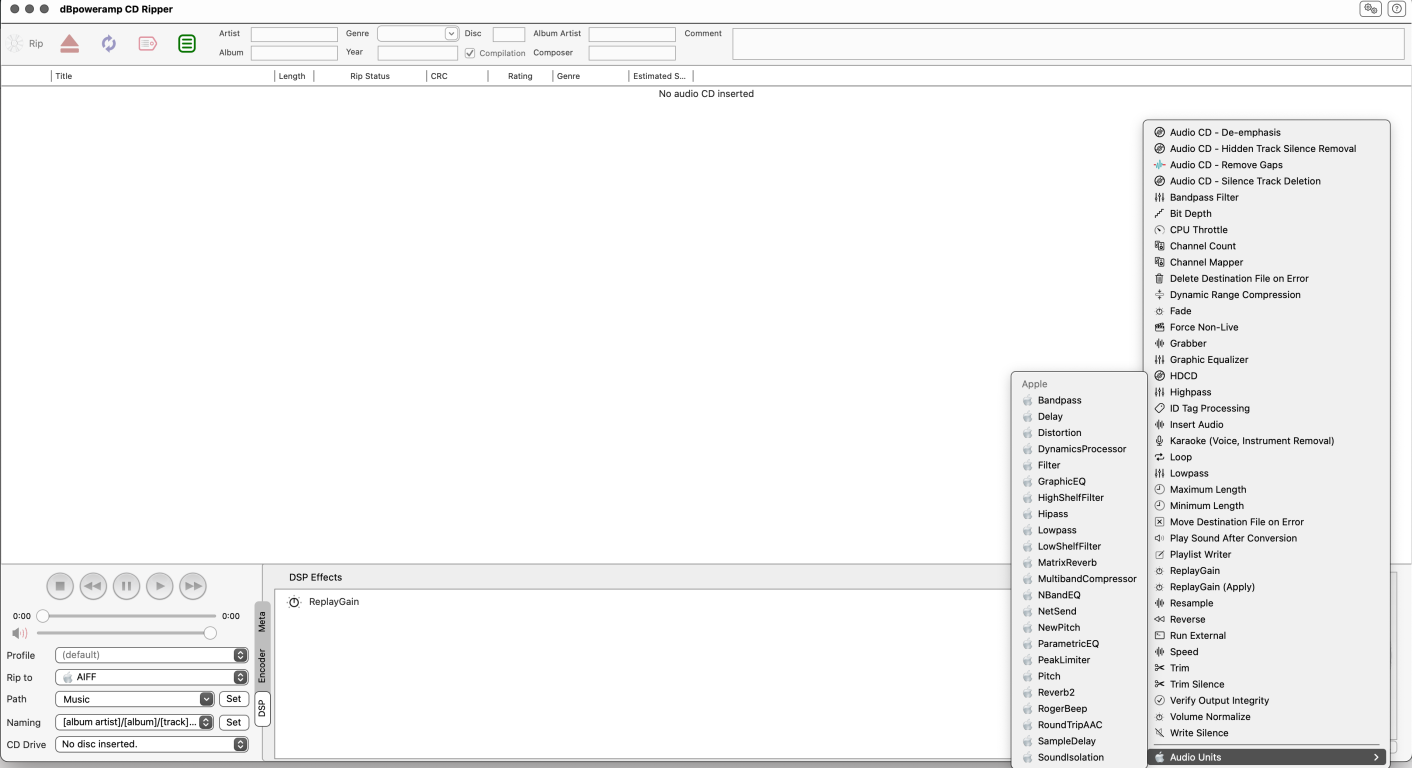
Task: Click the Loop arrows icon
Action: pos(1160,457)
